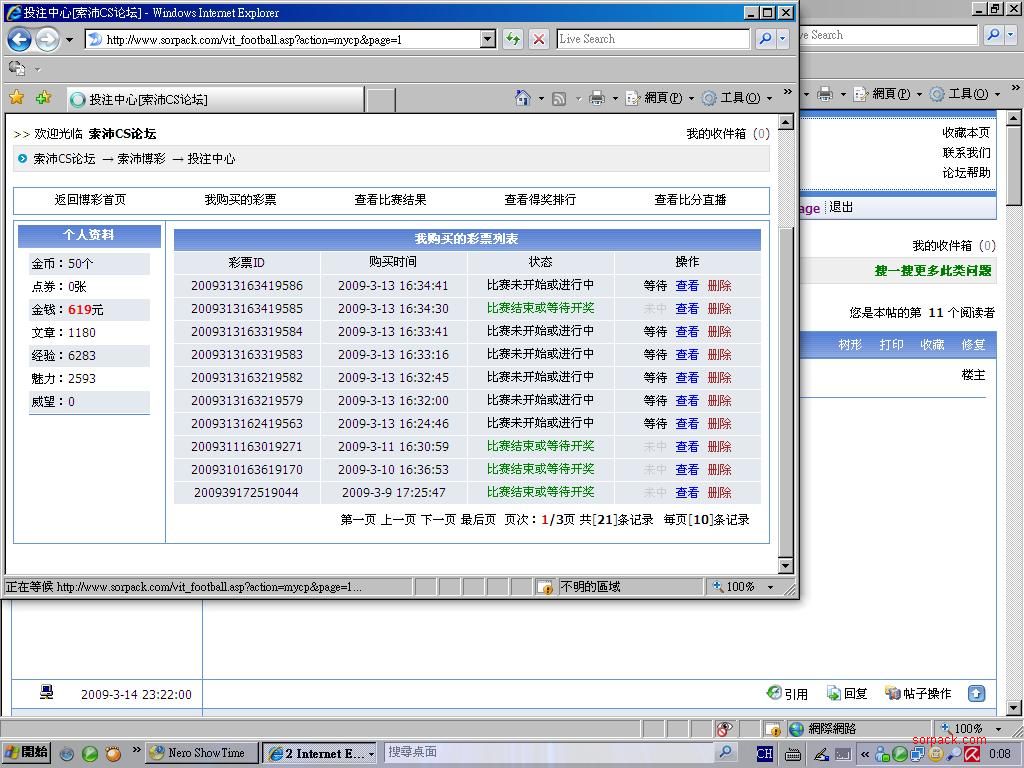Click the green Refresh page icon

[513, 39]
